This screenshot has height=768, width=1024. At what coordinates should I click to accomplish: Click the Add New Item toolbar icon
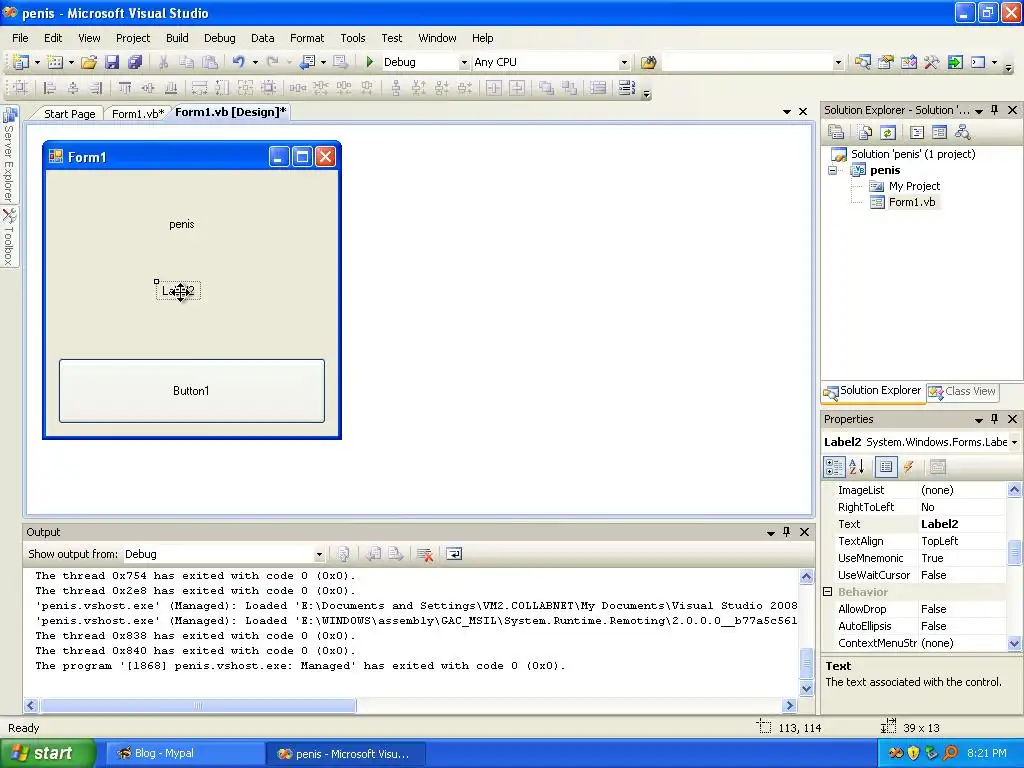pos(55,62)
